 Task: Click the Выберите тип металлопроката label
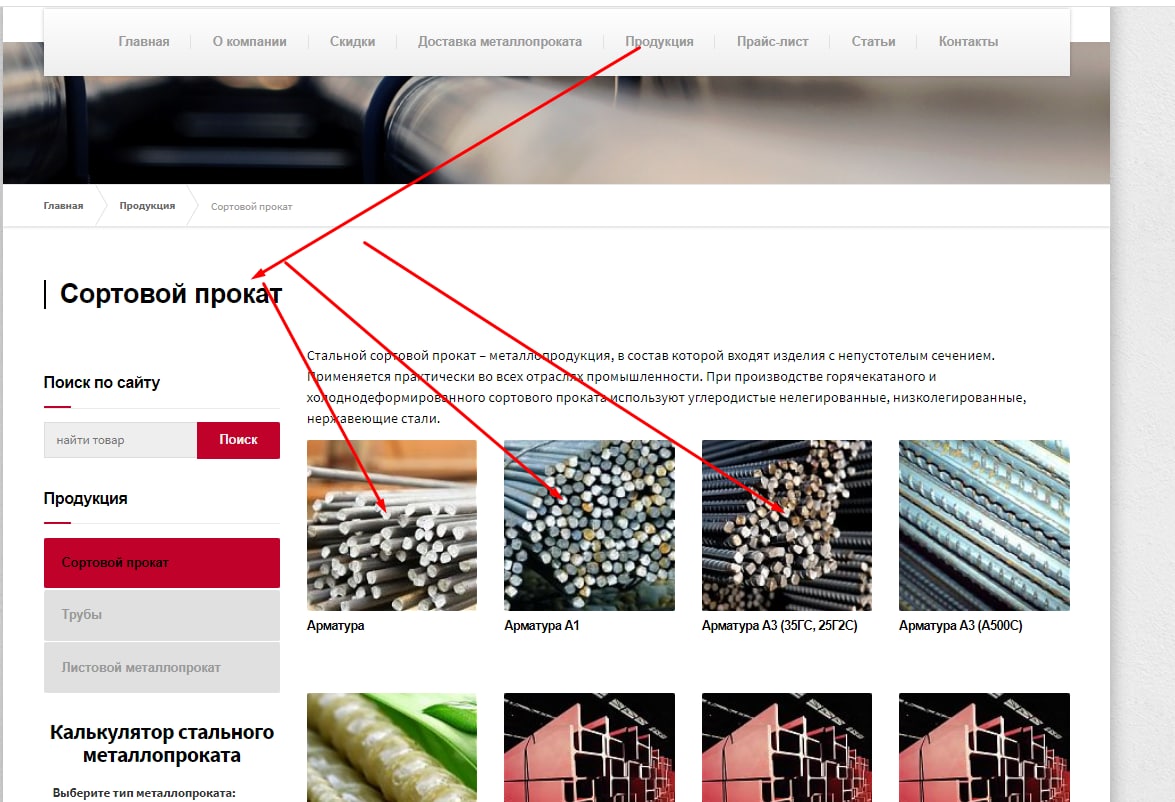click(144, 793)
